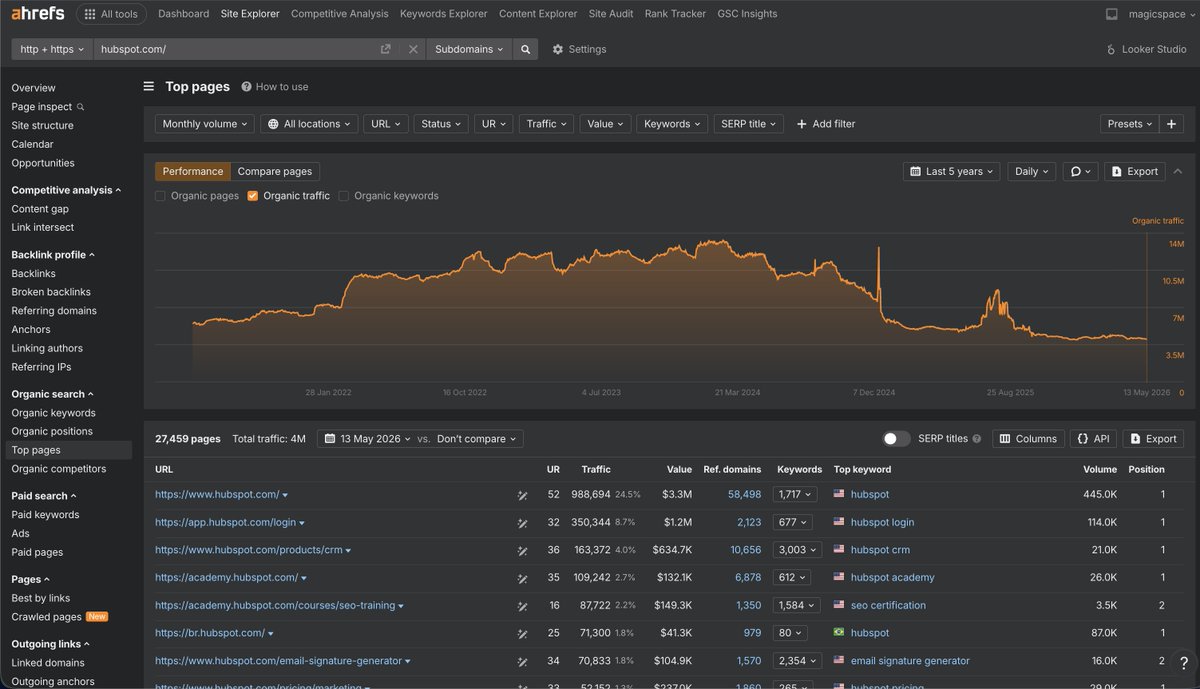Click inspect icon for email-signature-generator row

pyautogui.click(x=522, y=661)
